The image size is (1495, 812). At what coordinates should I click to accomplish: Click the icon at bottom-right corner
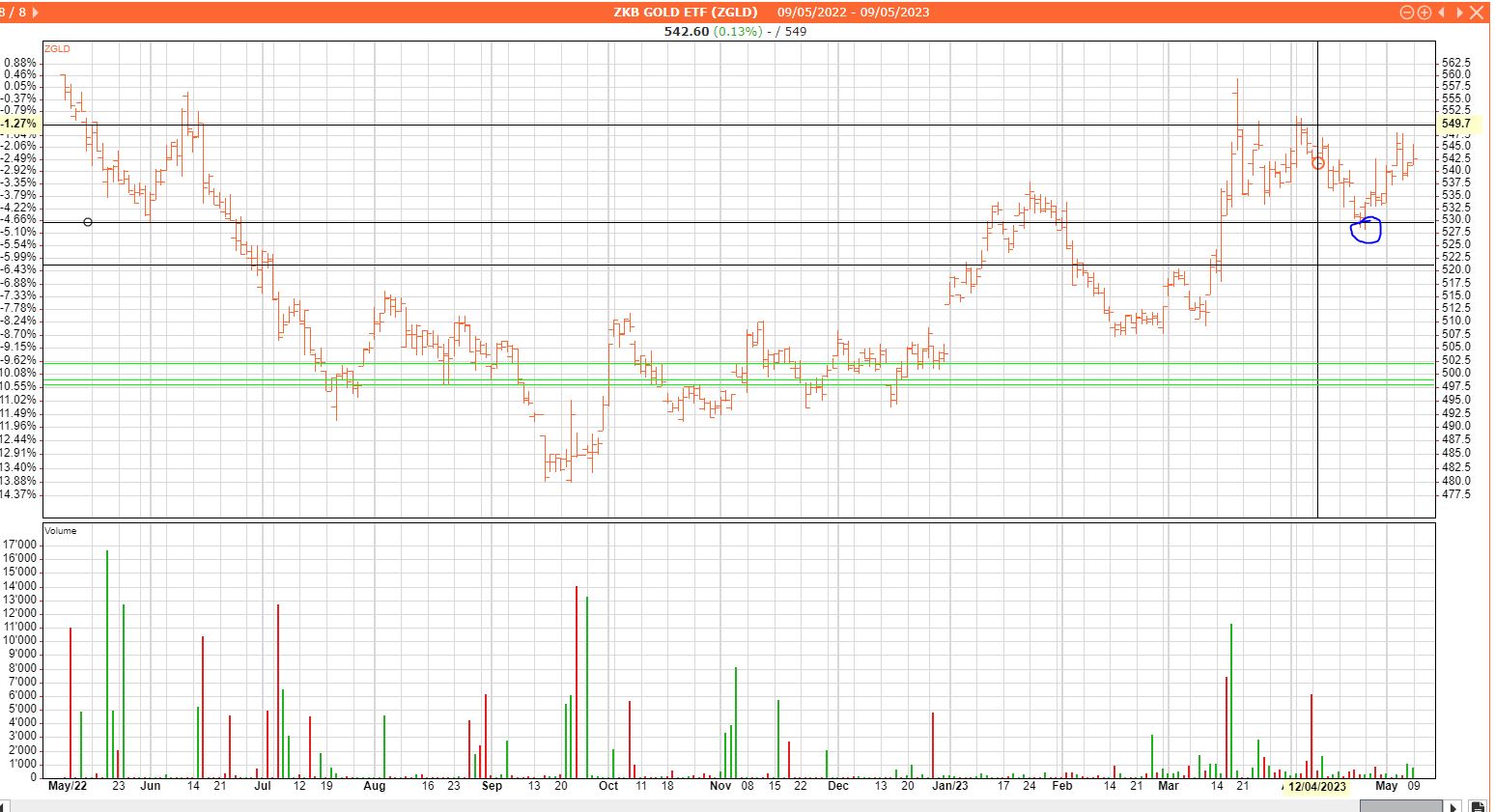click(1478, 805)
